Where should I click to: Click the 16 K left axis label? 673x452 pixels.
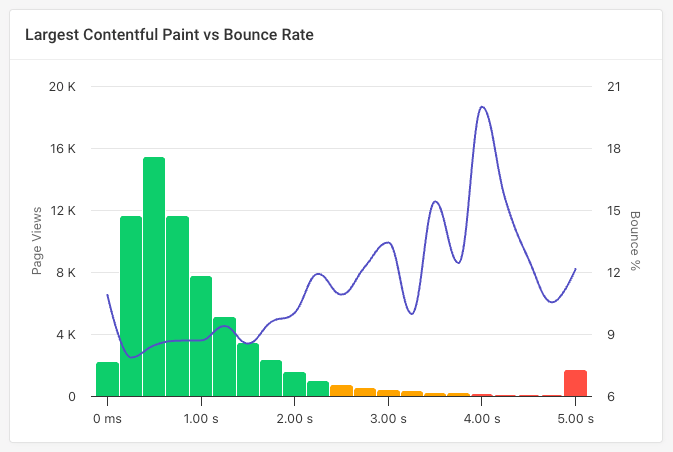pos(62,149)
